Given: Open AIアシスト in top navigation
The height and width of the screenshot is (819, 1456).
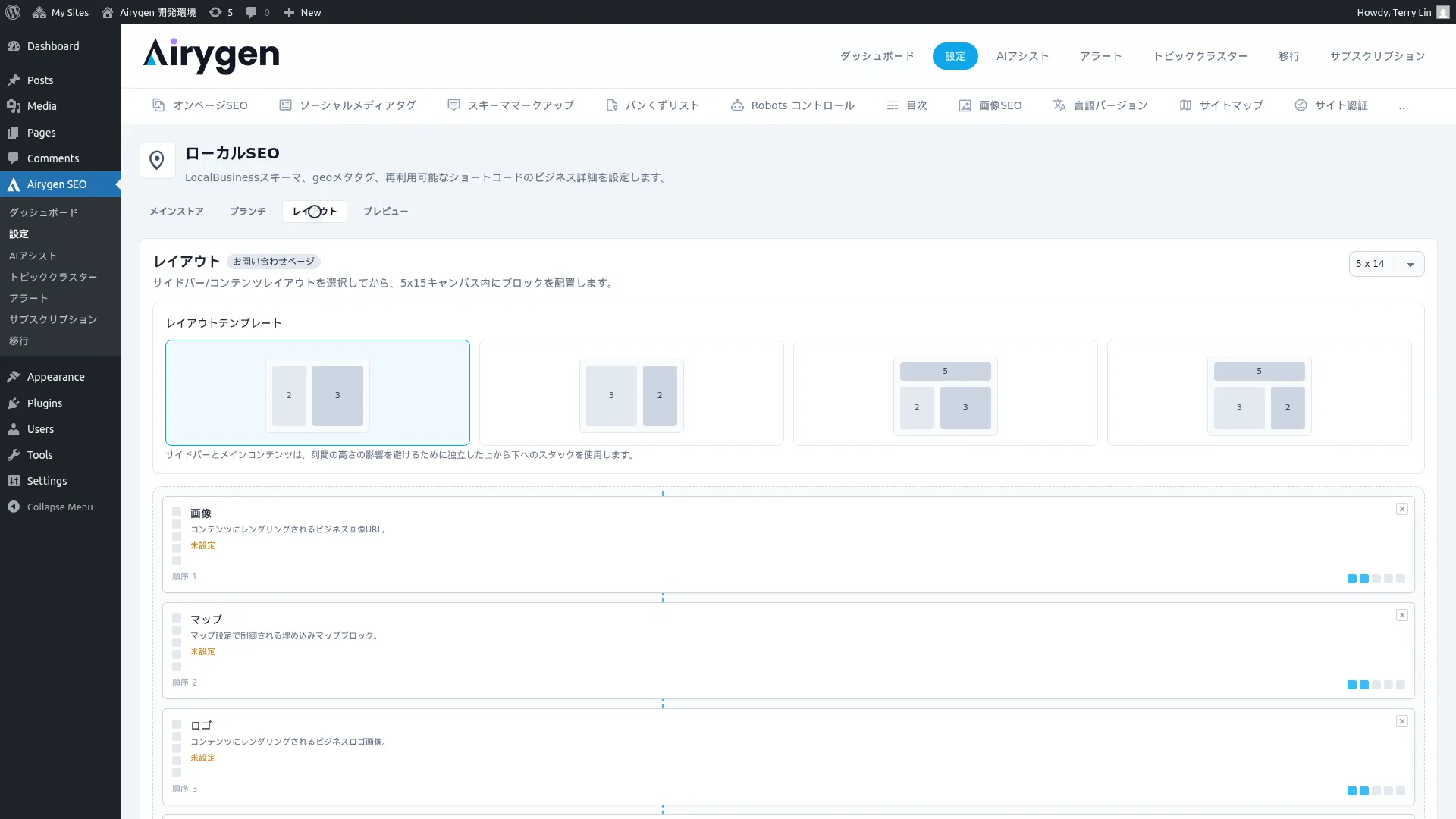Looking at the screenshot, I should [x=1022, y=56].
